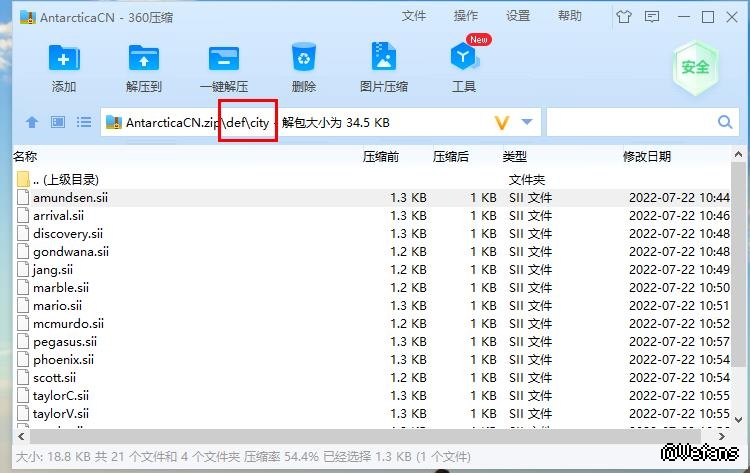Select the scott.sii file name
The height and width of the screenshot is (473, 750).
(x=55, y=378)
